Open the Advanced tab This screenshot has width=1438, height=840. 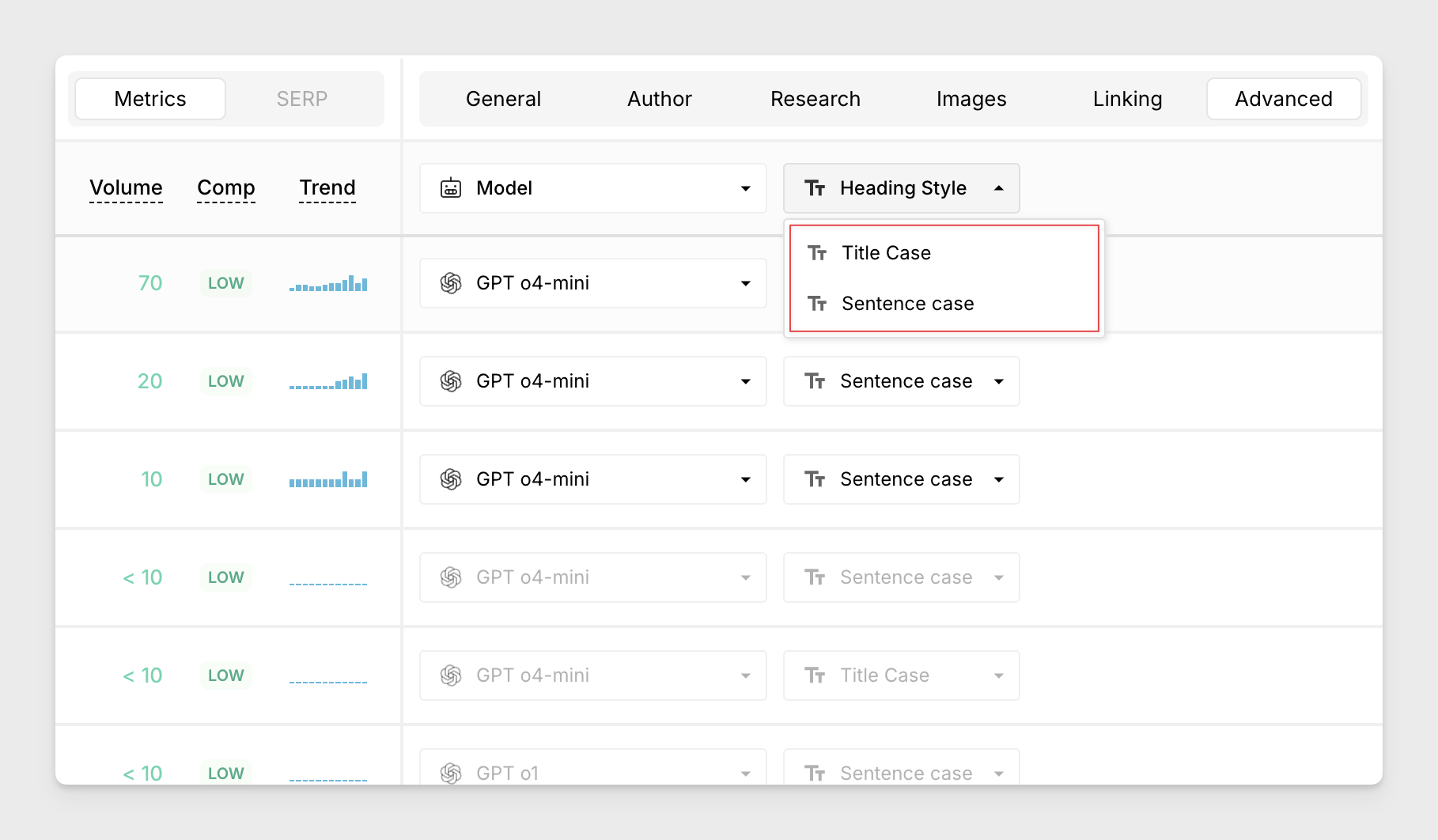1283,99
